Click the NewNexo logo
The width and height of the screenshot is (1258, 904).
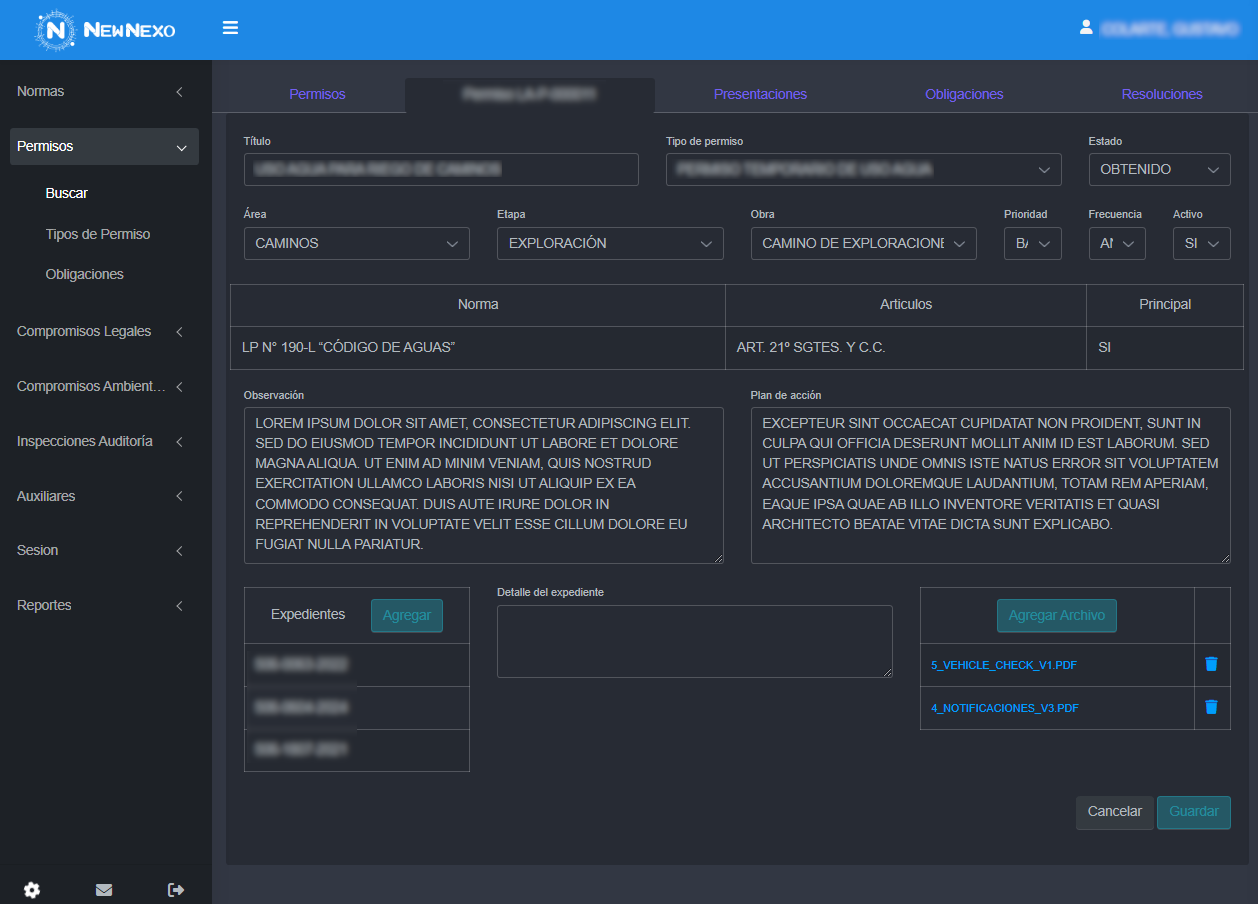(106, 30)
